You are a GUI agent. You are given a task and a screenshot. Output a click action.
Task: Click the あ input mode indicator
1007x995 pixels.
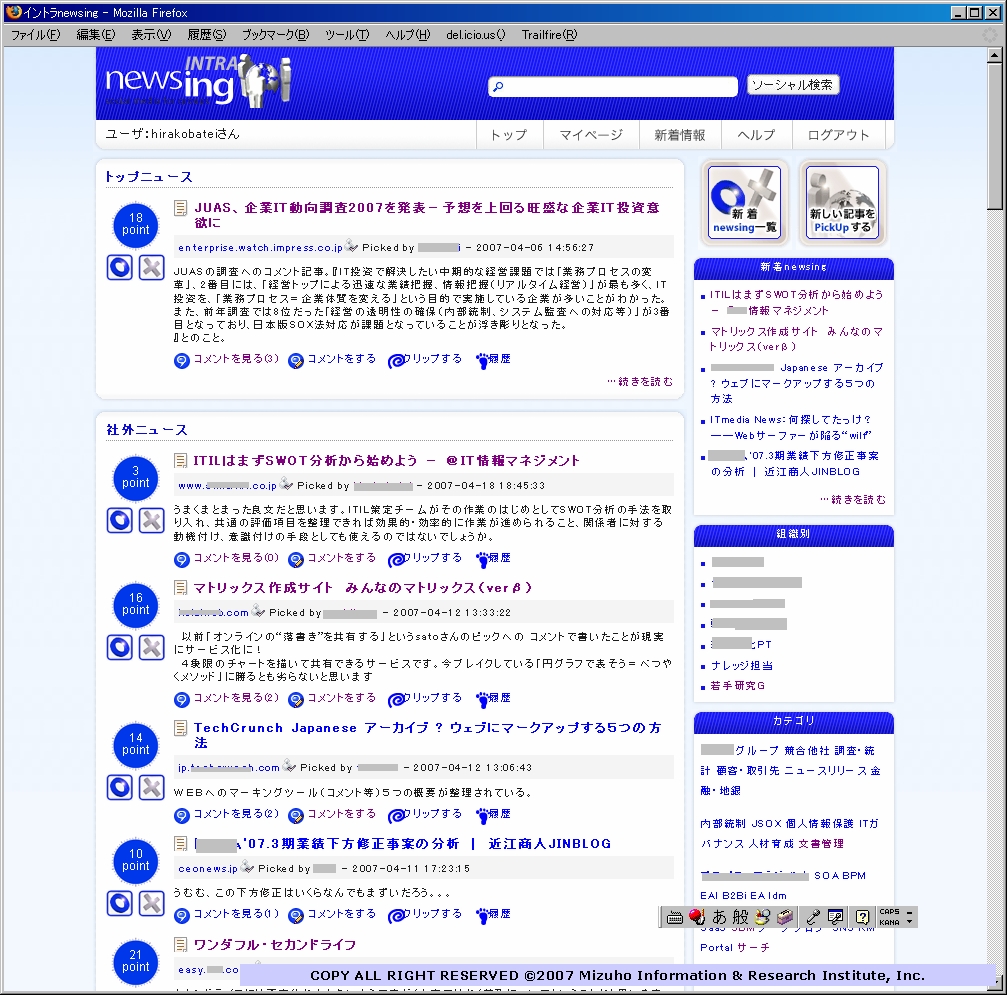(x=720, y=917)
